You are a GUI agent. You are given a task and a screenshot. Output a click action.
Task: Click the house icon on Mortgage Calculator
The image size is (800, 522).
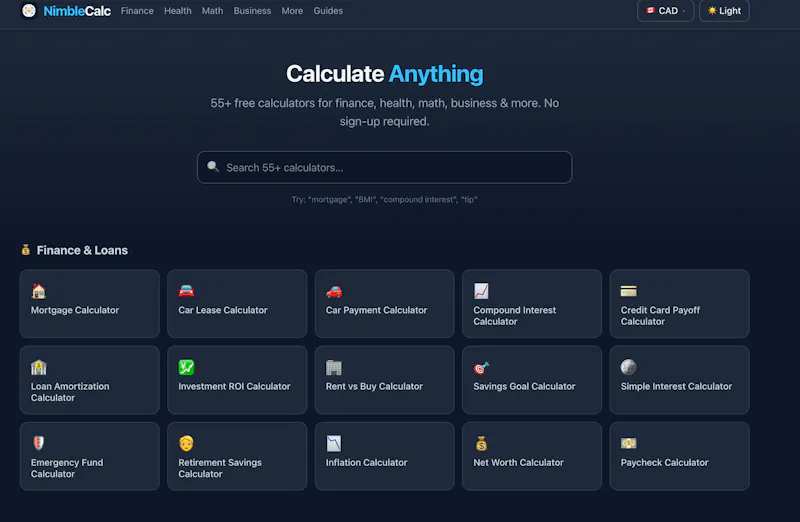[x=38, y=291]
